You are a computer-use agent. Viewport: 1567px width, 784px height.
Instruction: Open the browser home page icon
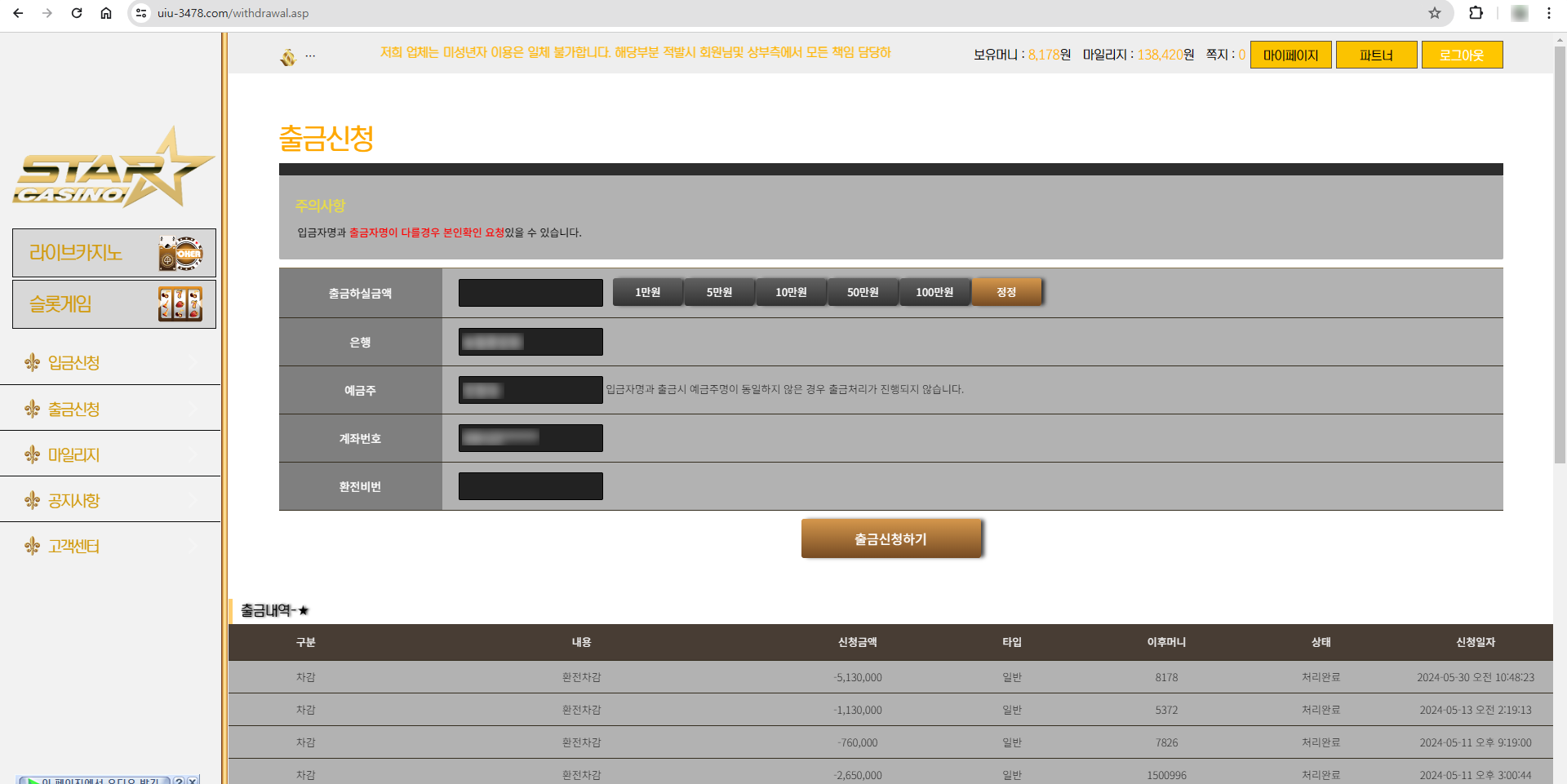point(106,13)
